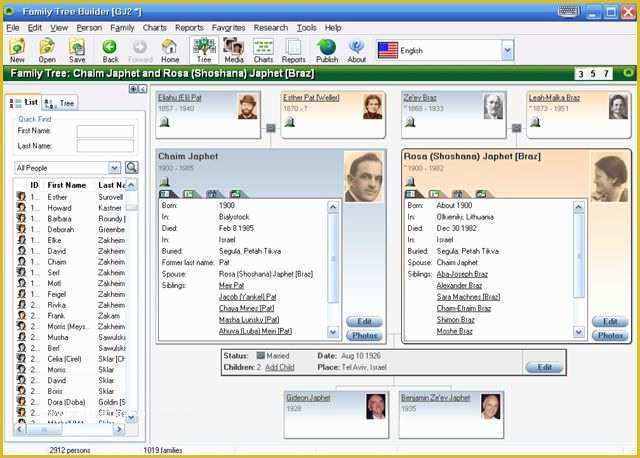640x458 pixels.
Task: Edit Rosa (Shoshana) Japhet's details
Action: coord(610,321)
